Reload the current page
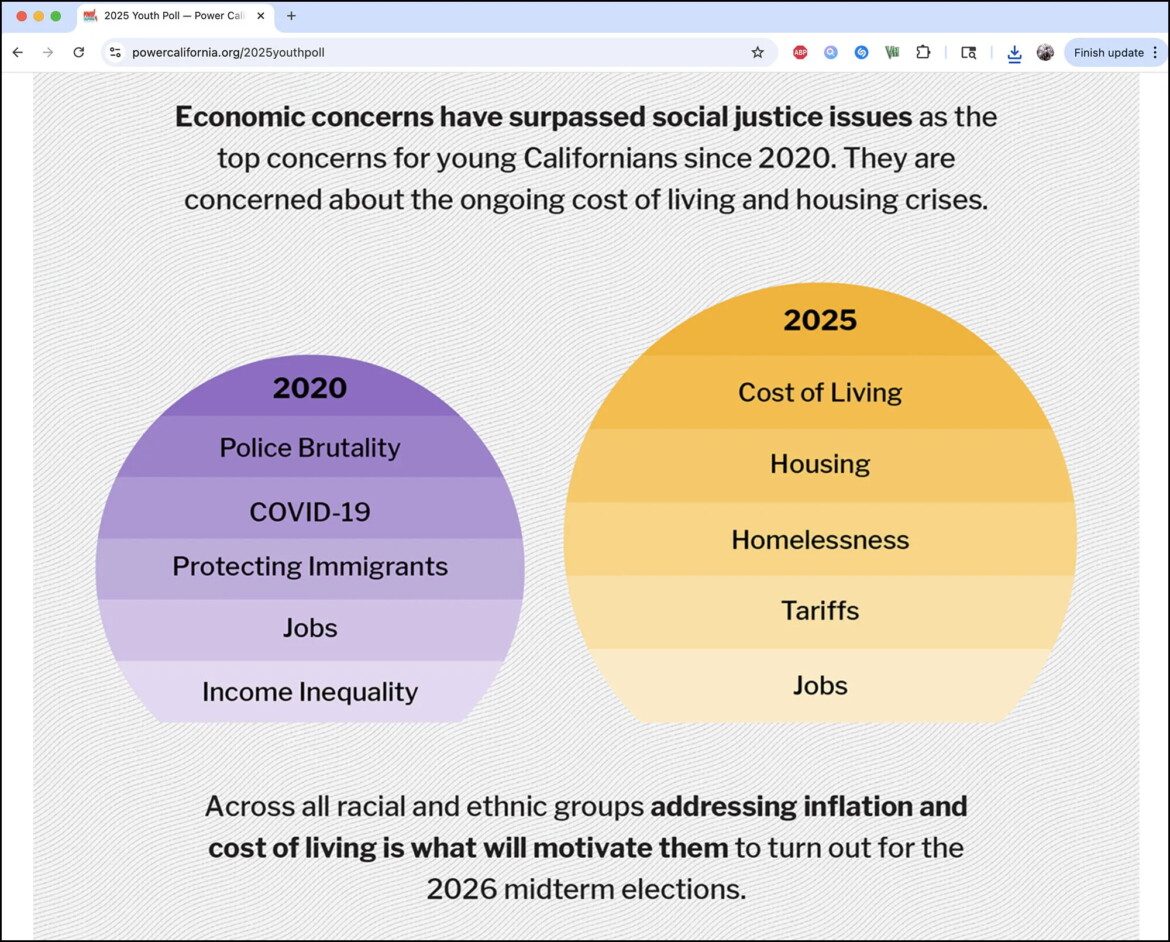The height and width of the screenshot is (942, 1170). (78, 52)
